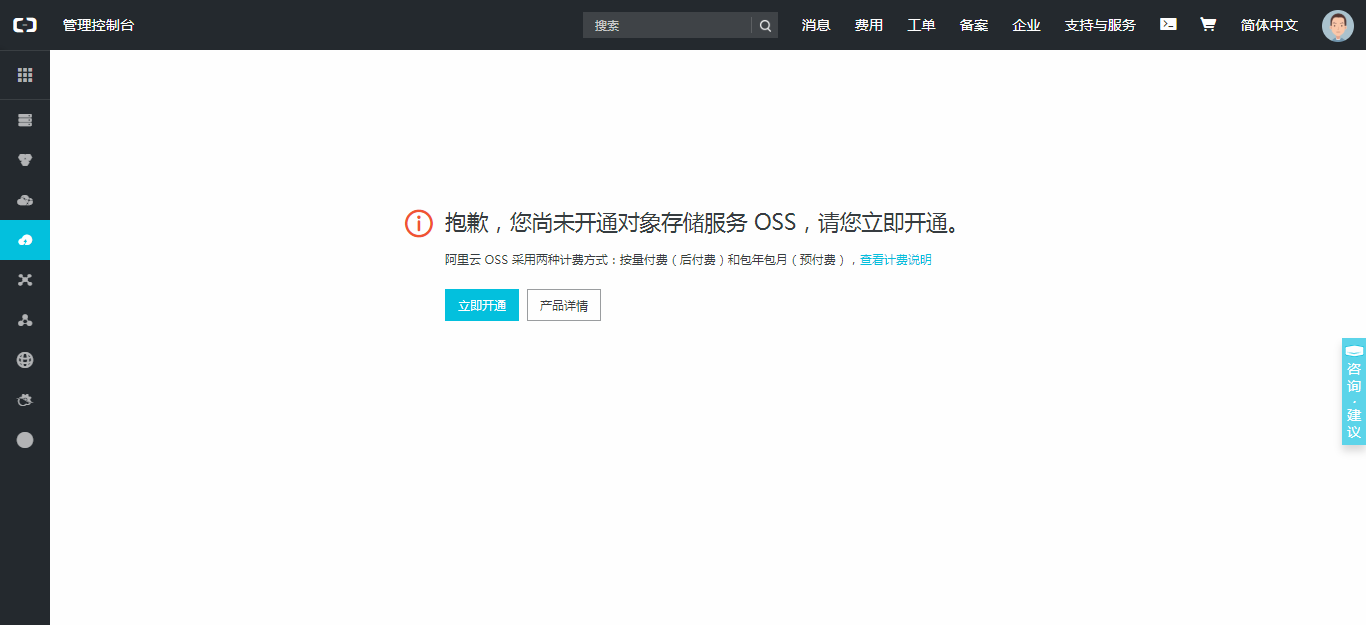Select the ECS server icon in sidebar
The image size is (1366, 625).
(x=25, y=119)
